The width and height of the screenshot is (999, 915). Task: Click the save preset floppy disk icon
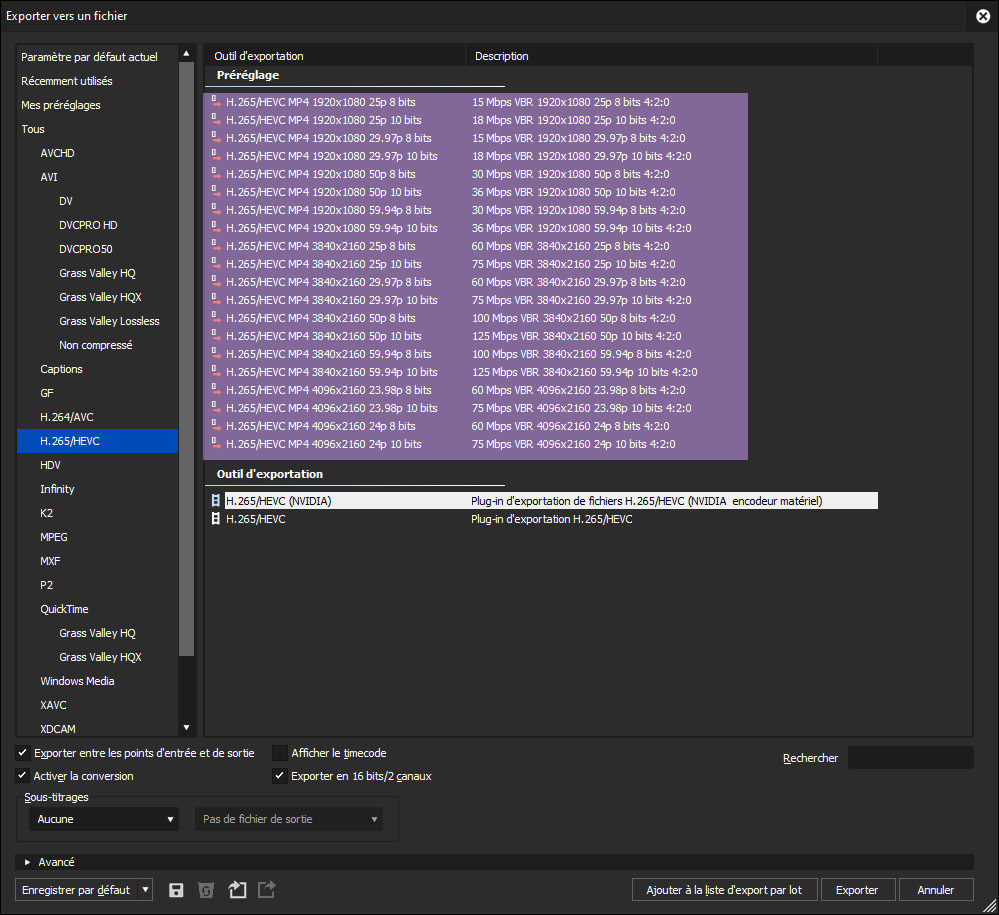tap(176, 890)
